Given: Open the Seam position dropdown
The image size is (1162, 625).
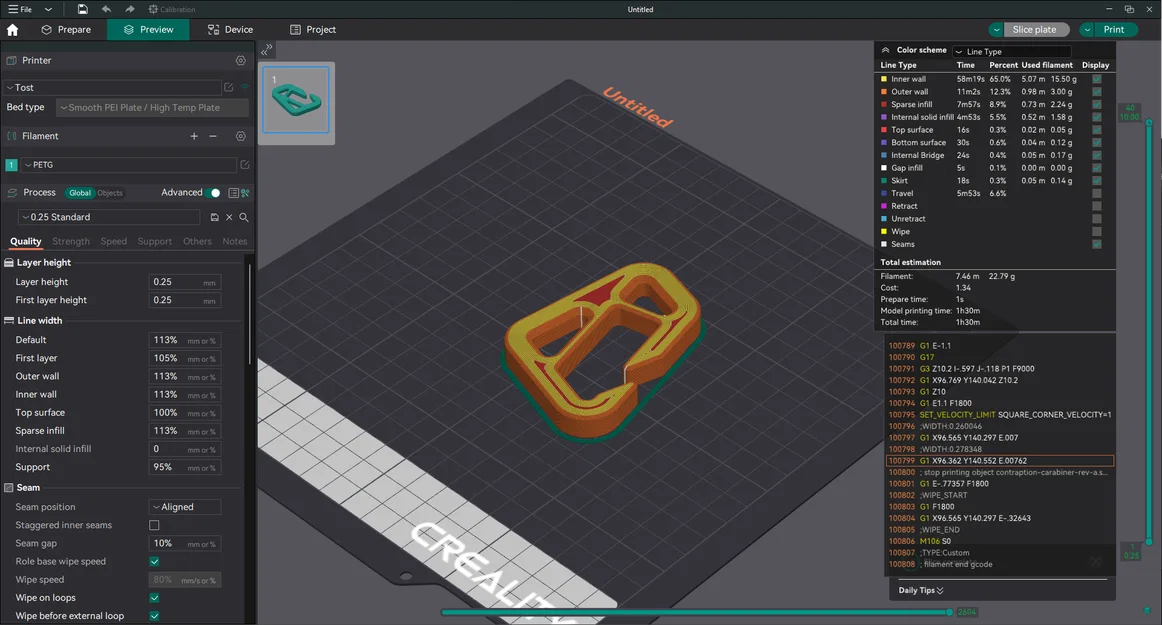Looking at the screenshot, I should [185, 507].
